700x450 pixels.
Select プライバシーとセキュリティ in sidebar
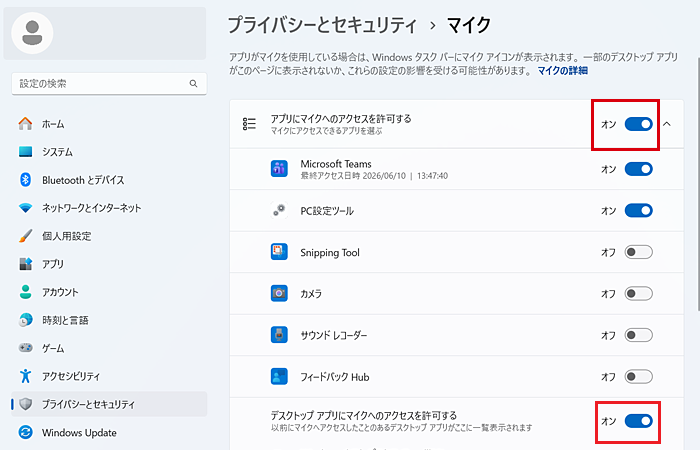(x=109, y=404)
